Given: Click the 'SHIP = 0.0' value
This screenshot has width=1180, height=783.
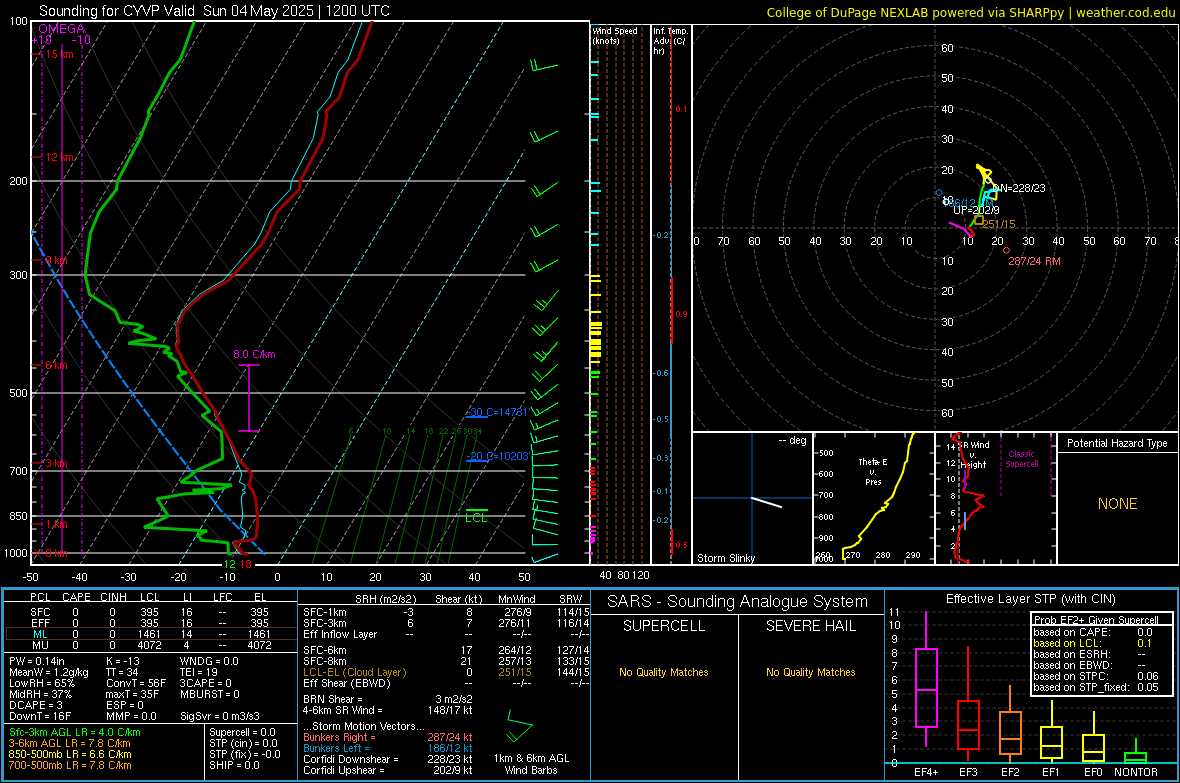Looking at the screenshot, I should (x=234, y=765).
